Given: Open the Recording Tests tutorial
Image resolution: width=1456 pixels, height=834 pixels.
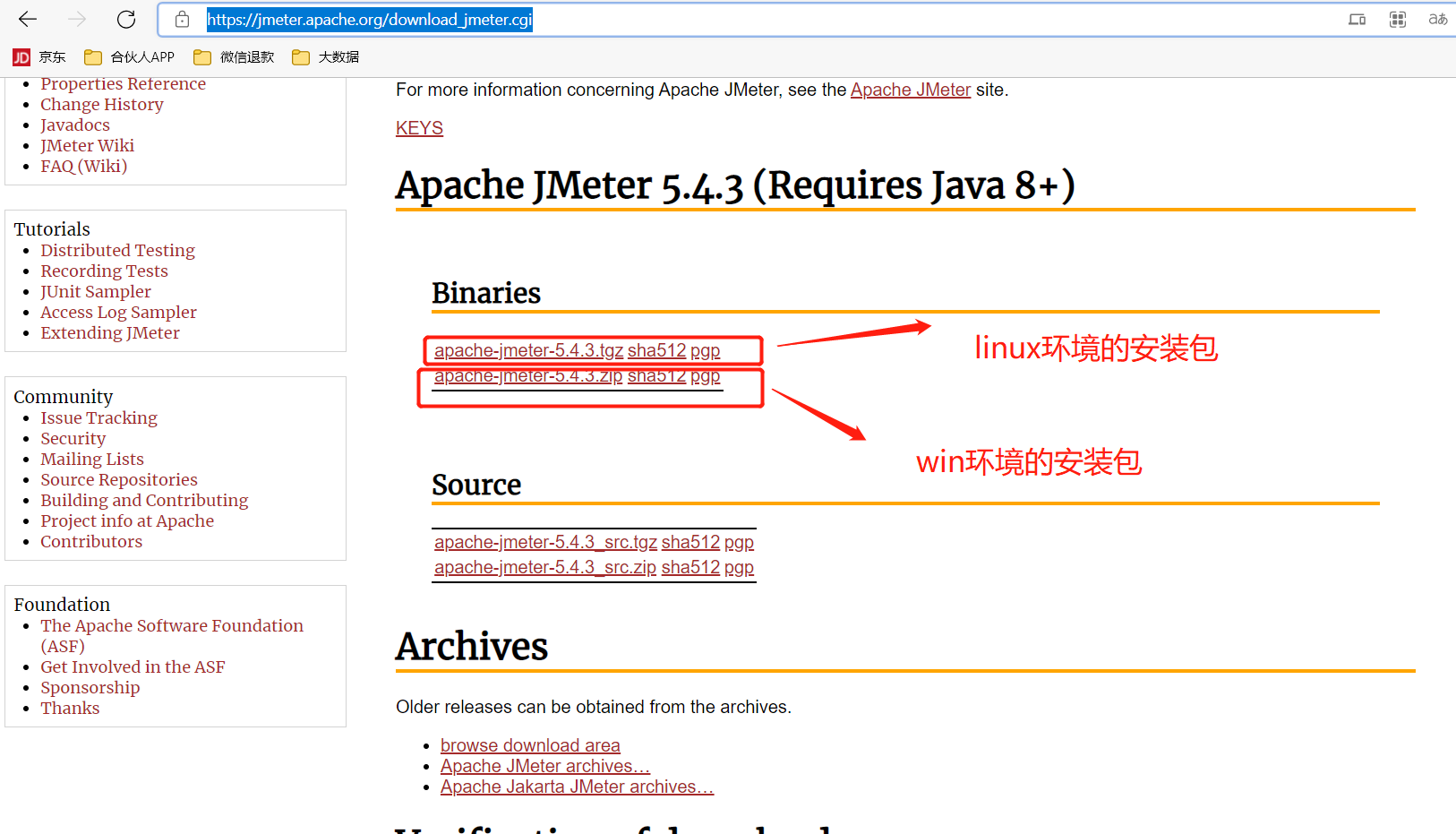Looking at the screenshot, I should click(x=104, y=271).
